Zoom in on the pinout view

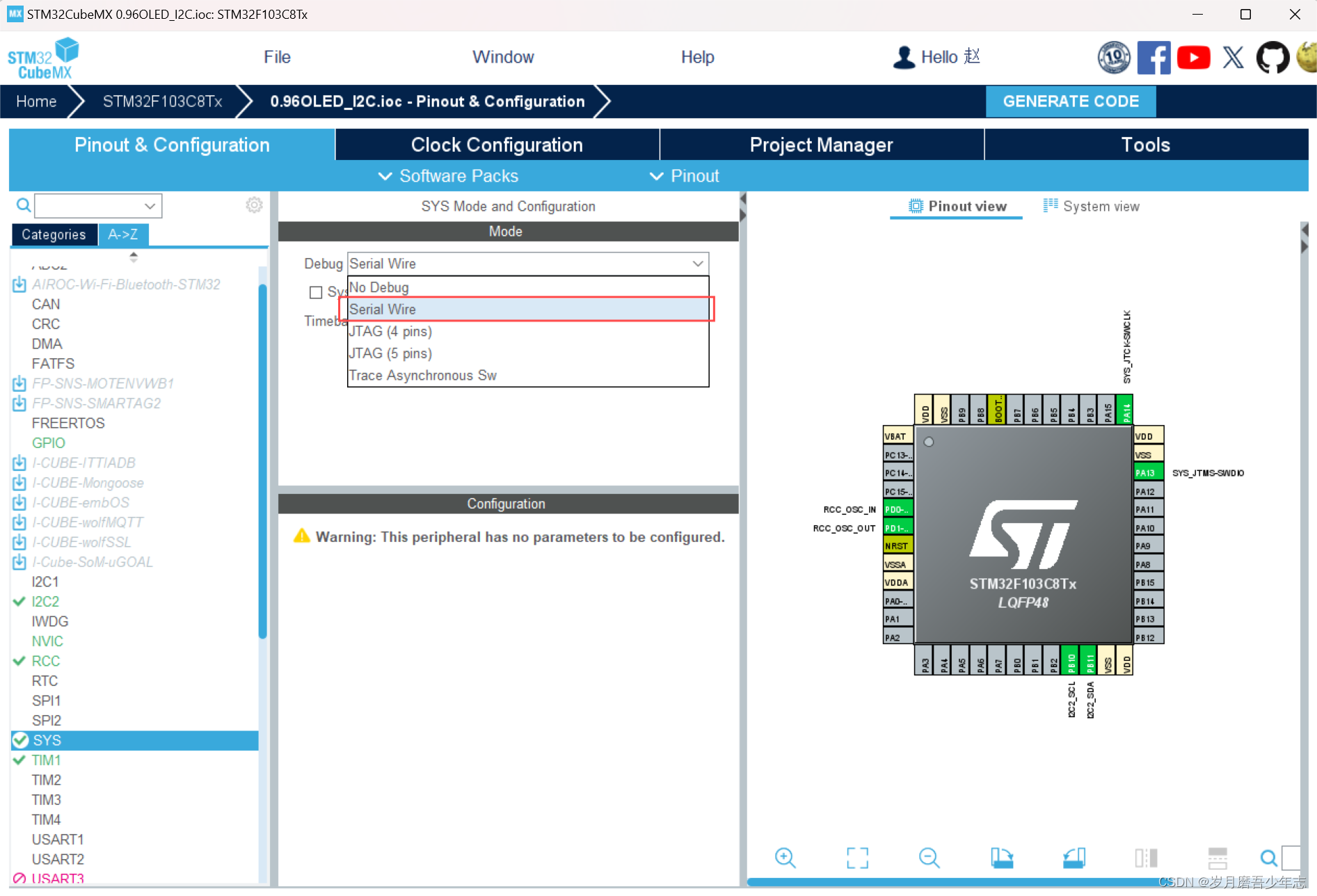pos(785,858)
